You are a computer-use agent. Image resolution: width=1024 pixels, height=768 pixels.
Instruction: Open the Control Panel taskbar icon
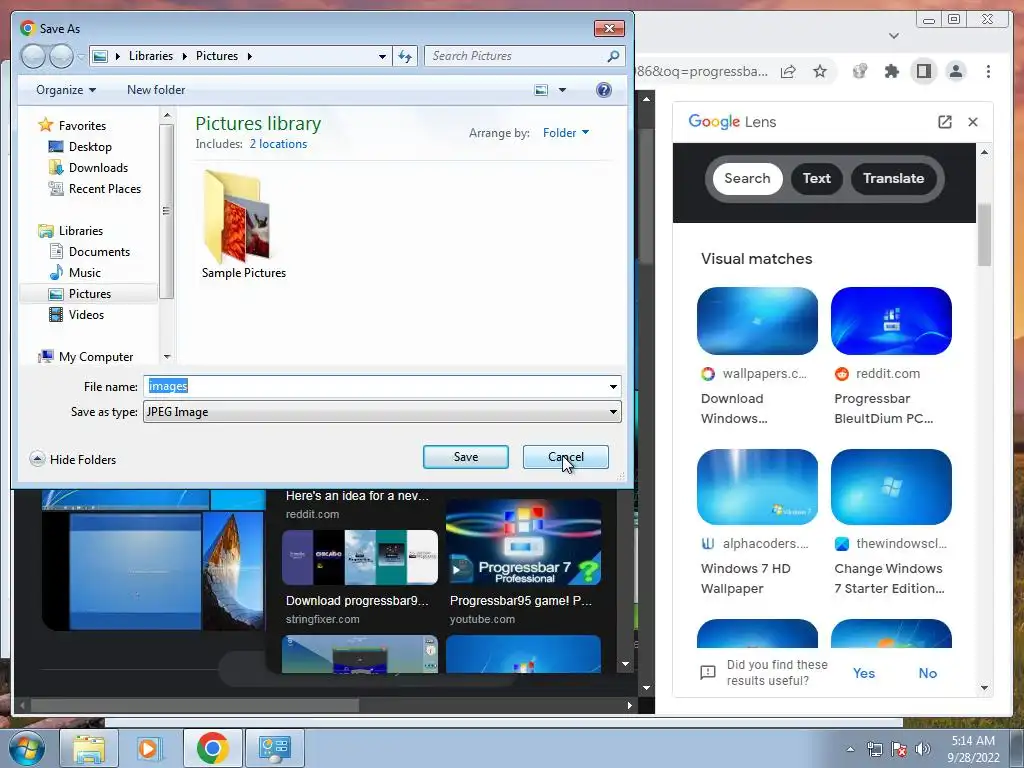pyautogui.click(x=274, y=748)
